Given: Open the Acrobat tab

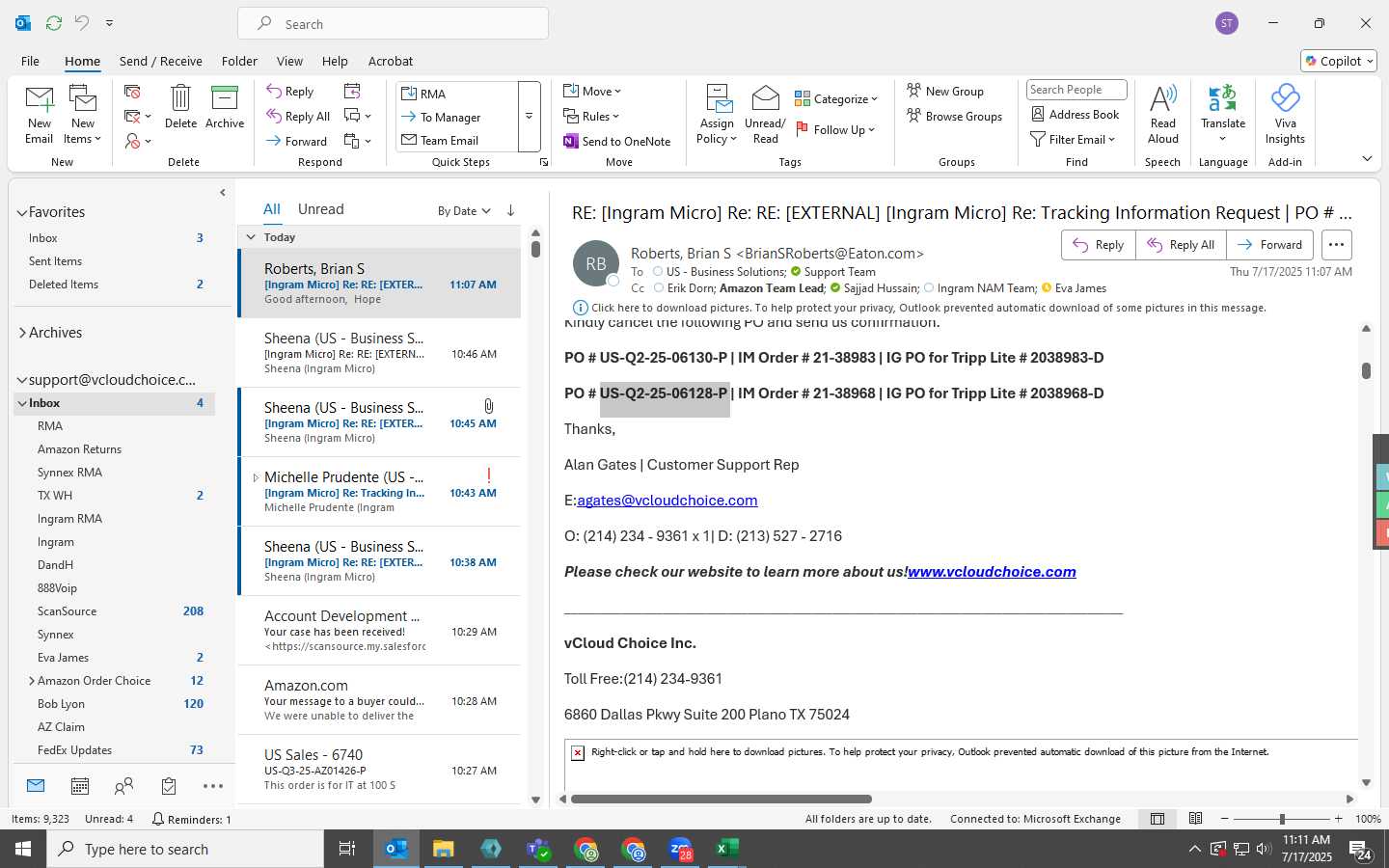Looking at the screenshot, I should pyautogui.click(x=391, y=61).
